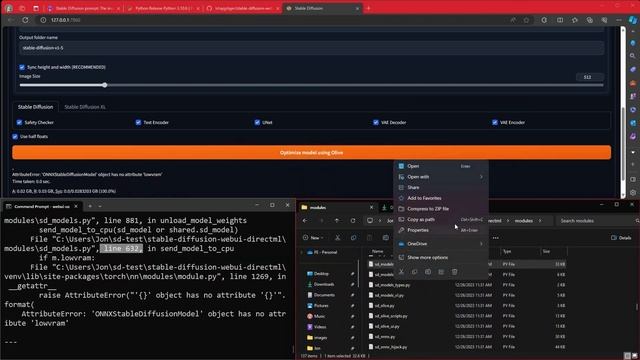Click the Rename icon in Explorer toolbar
Screen dimensions: 640x360
click(x=386, y=238)
